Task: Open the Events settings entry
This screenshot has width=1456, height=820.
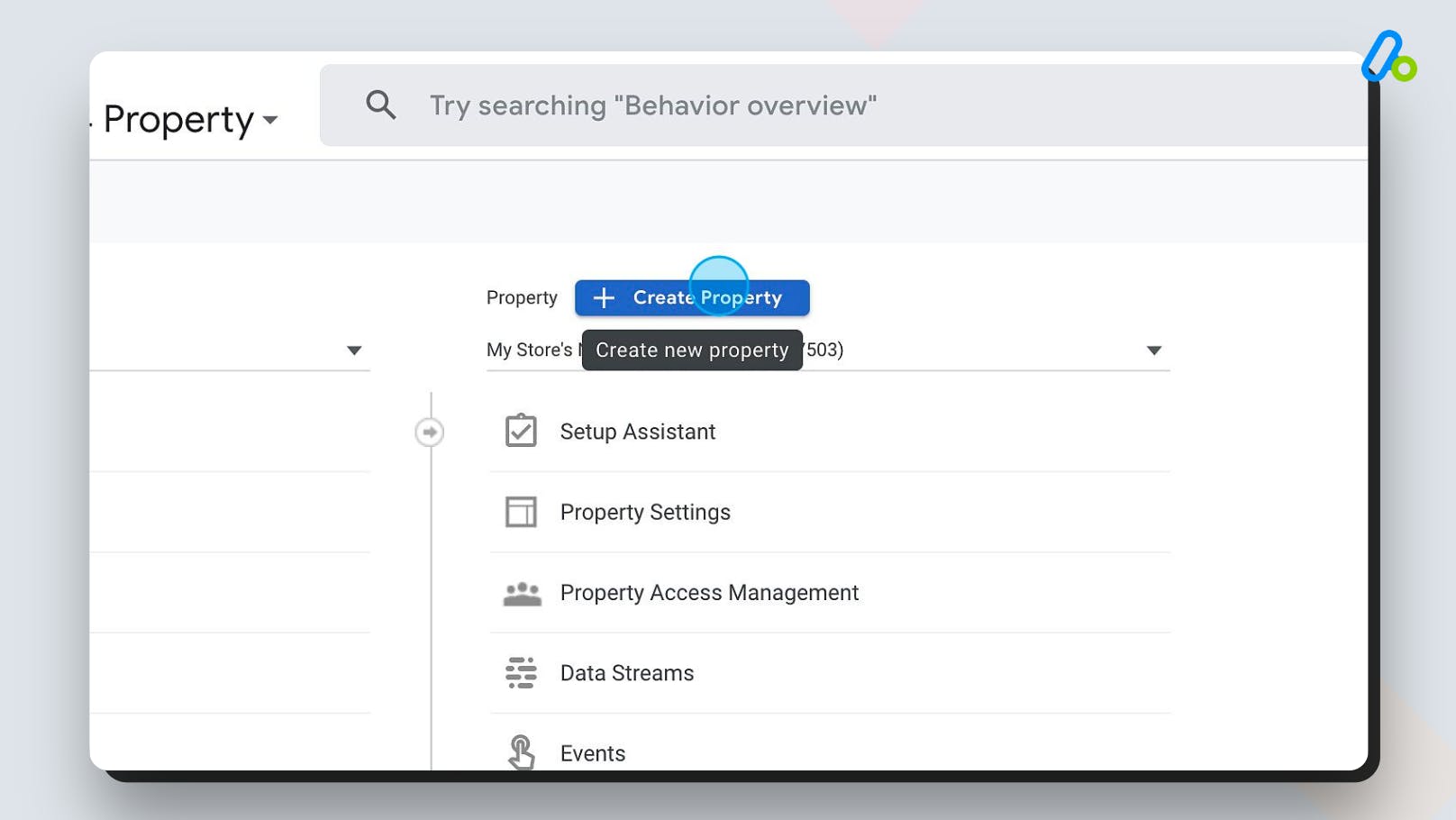Action: click(592, 752)
